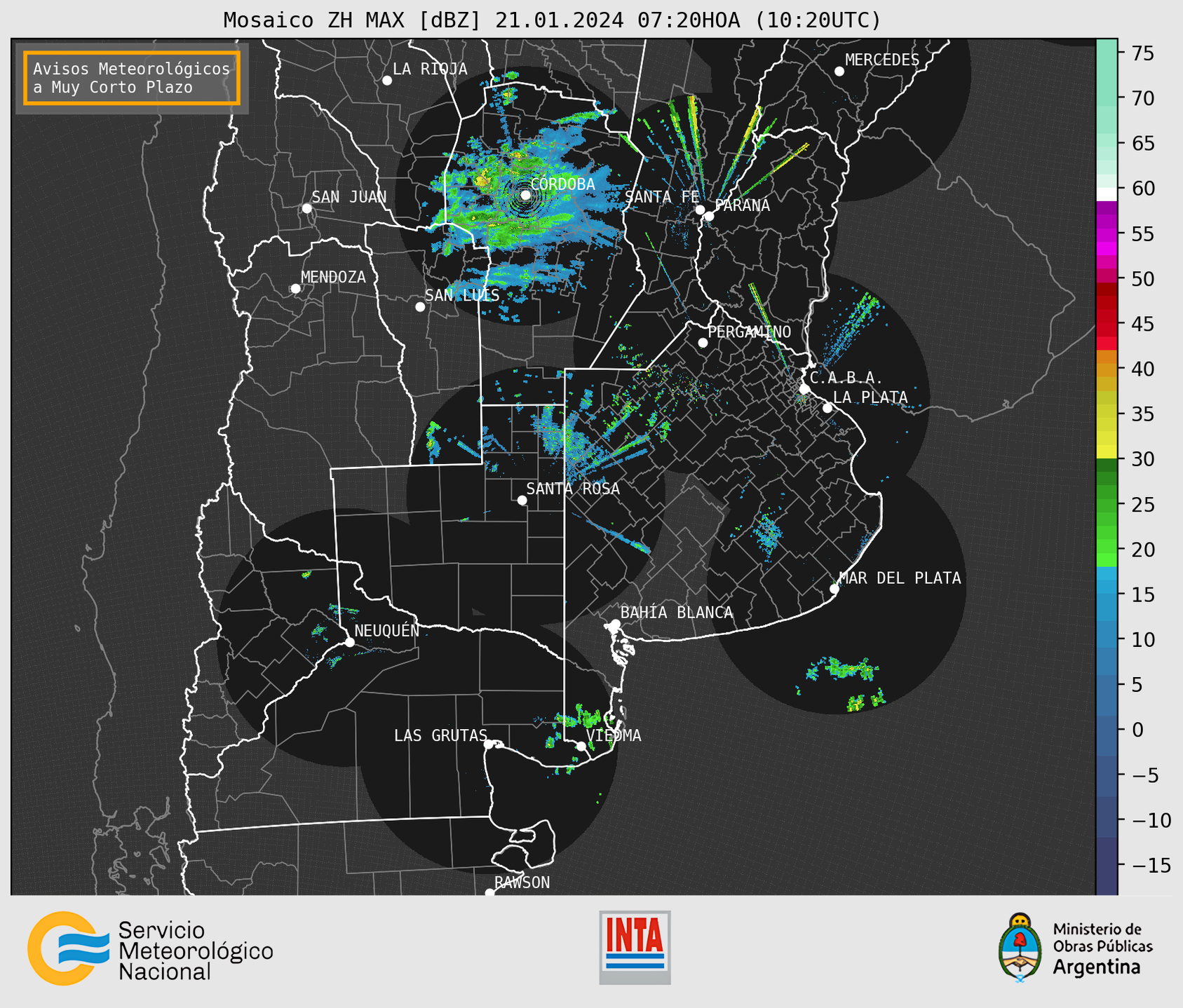Click the La Rioja city marker dot
The image size is (1183, 1008).
387,81
